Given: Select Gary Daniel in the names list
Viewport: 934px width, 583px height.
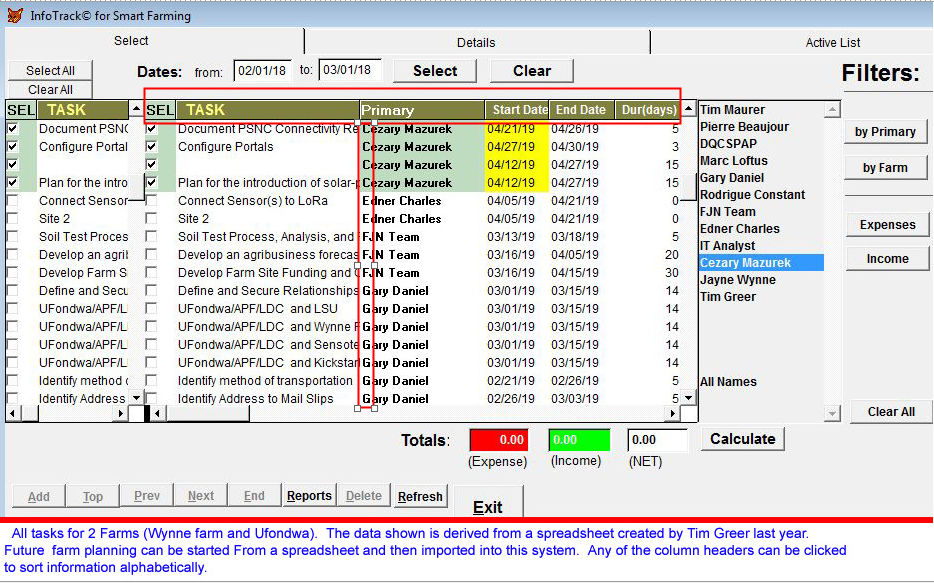Looking at the screenshot, I should pos(732,178).
